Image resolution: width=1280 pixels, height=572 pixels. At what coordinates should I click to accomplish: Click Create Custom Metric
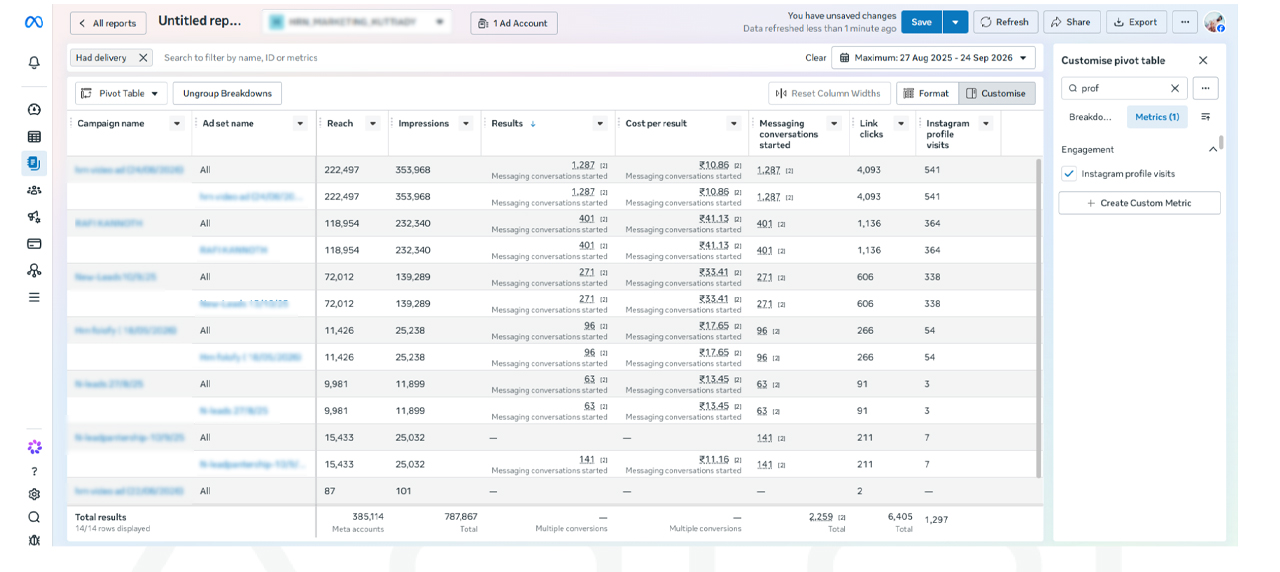(x=1140, y=203)
